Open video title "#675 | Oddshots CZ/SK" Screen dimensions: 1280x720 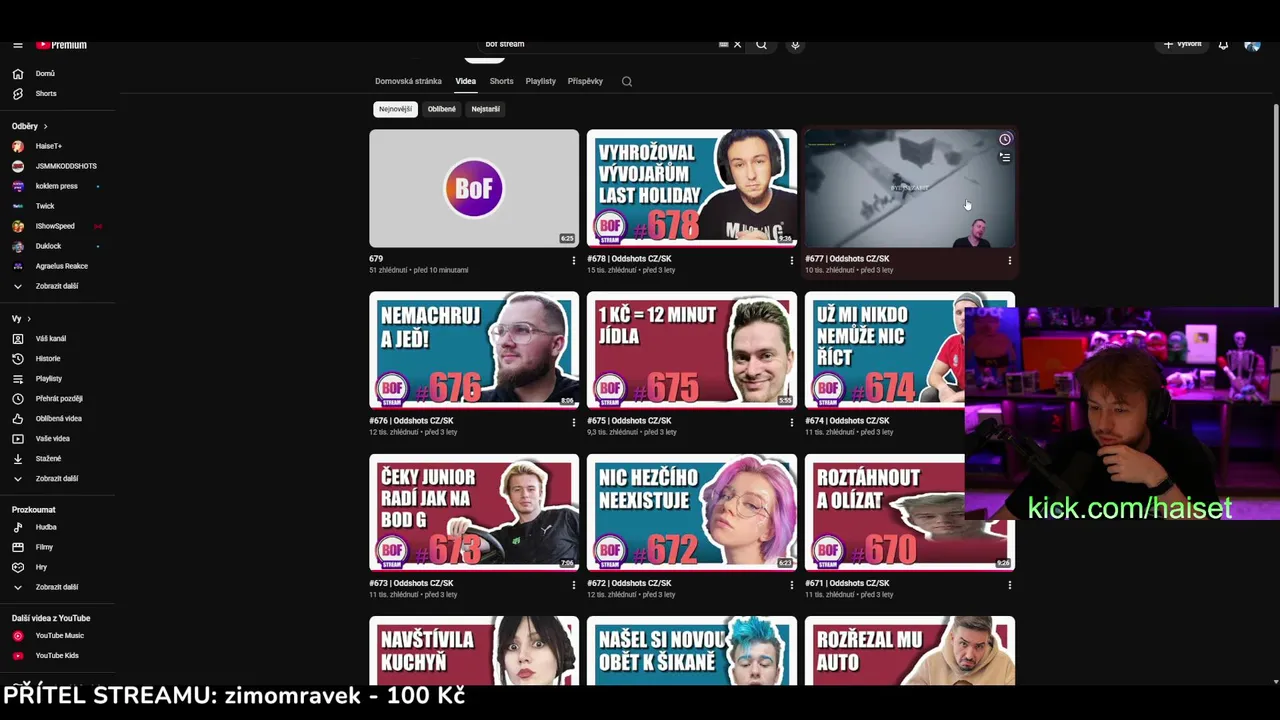tap(629, 421)
